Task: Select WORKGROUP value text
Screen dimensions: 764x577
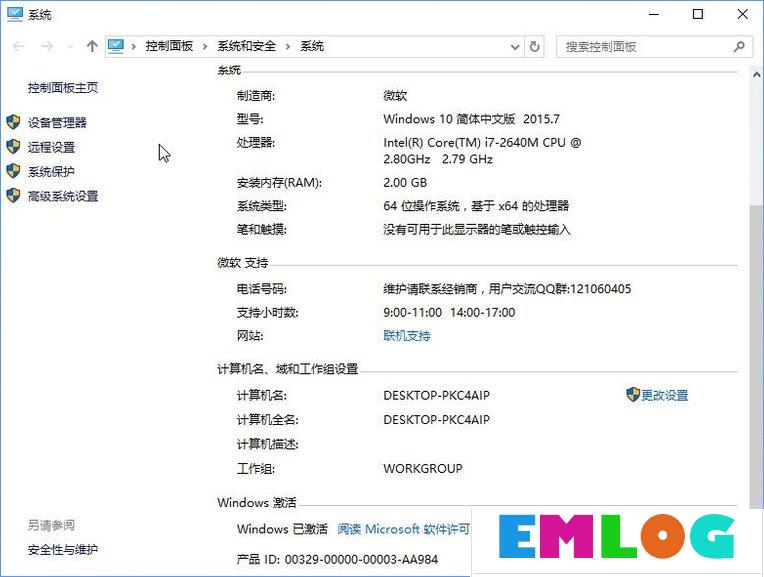Action: (423, 468)
